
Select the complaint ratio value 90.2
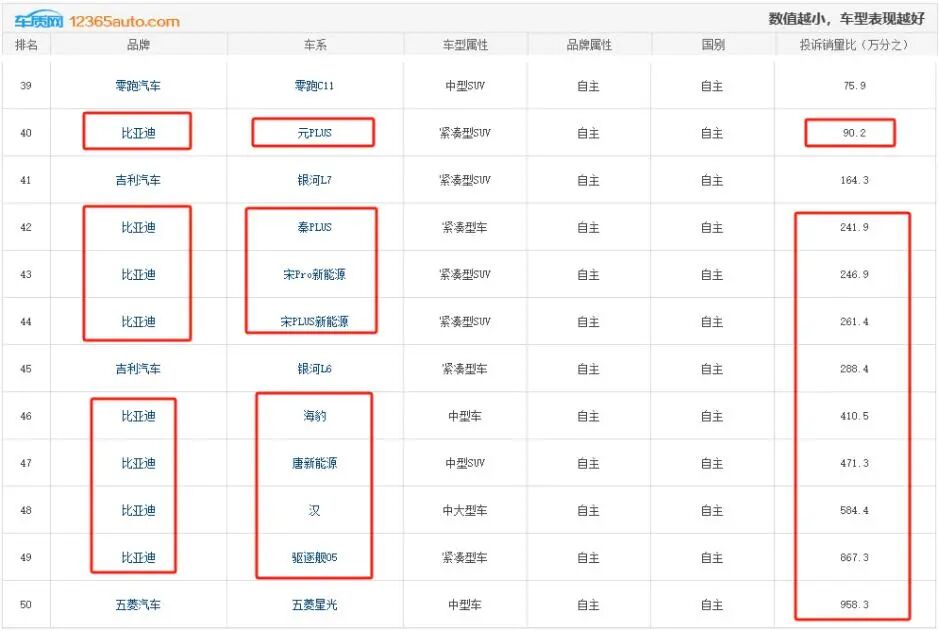[855, 133]
